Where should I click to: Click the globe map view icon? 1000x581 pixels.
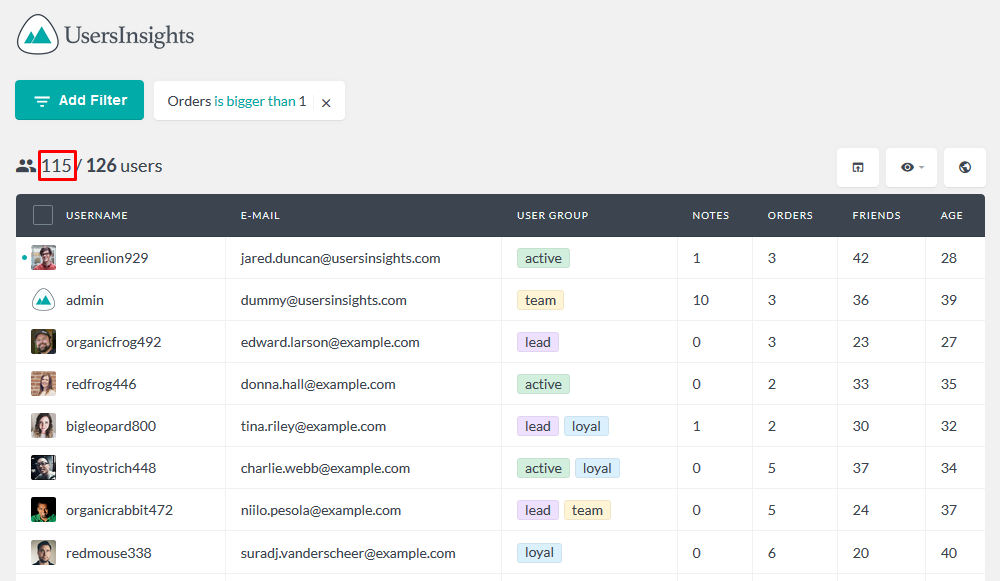965,167
